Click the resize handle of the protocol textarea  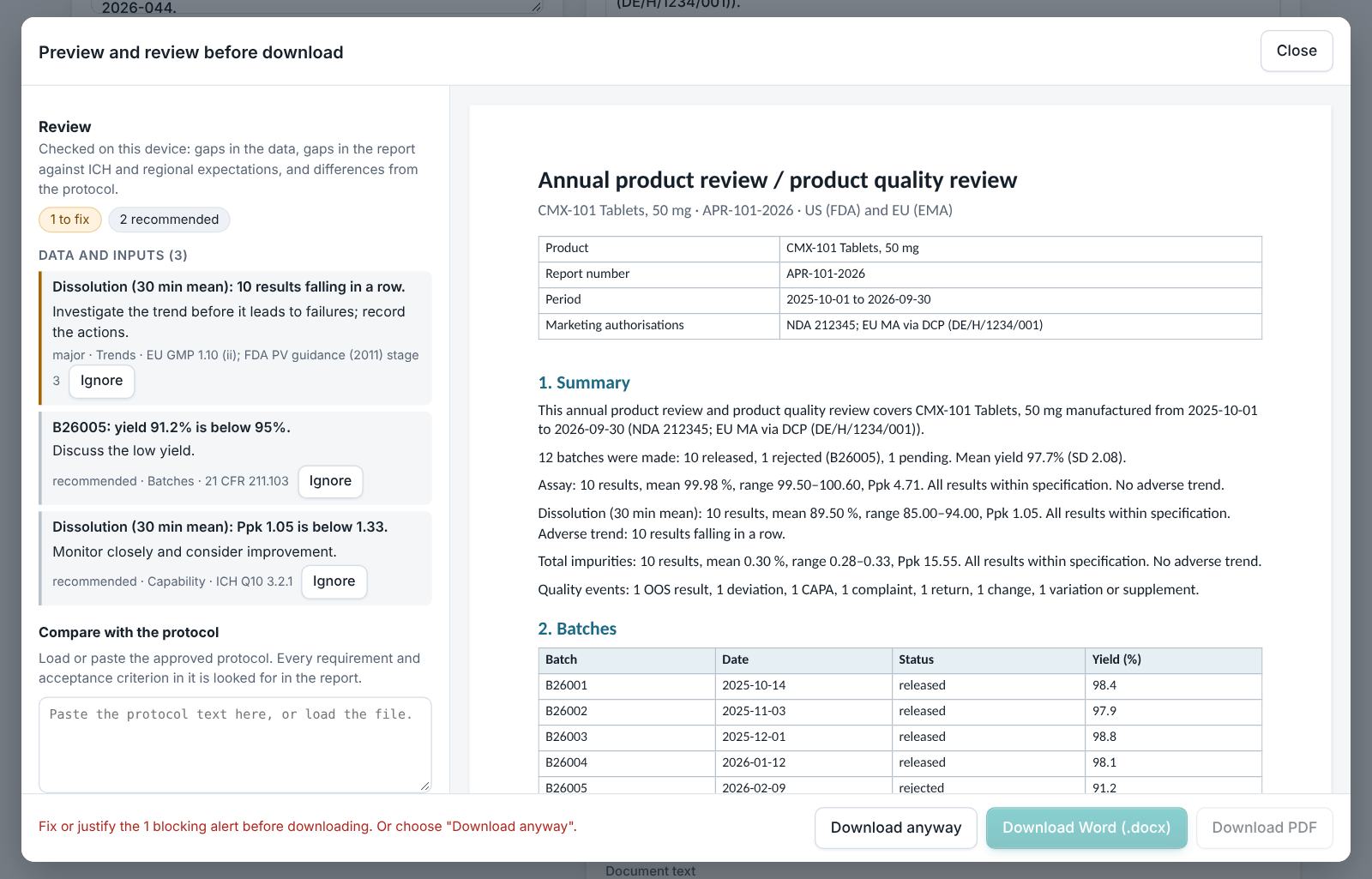coord(425,786)
